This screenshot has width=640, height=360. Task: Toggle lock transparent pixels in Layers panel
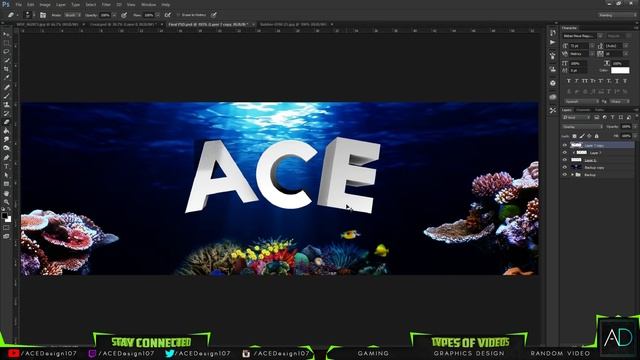click(x=574, y=136)
